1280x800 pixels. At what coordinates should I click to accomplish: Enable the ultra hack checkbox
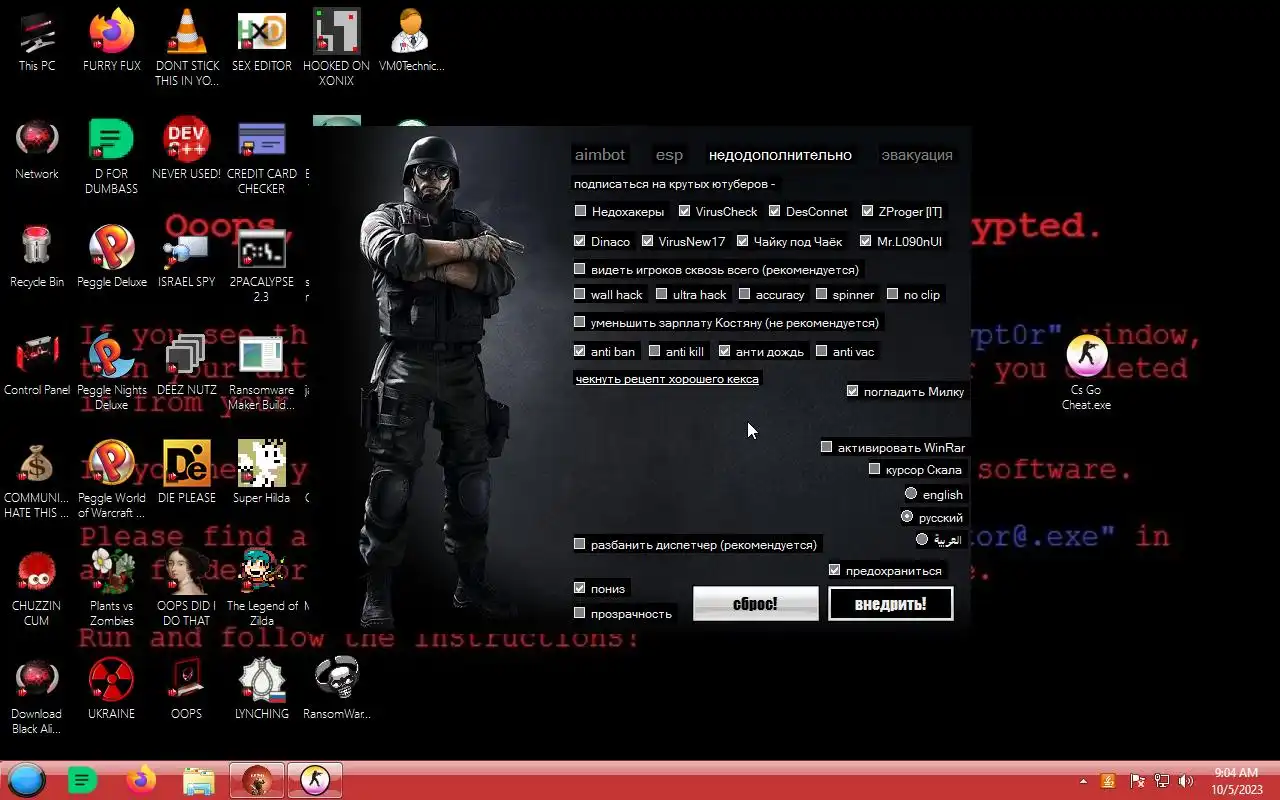[661, 294]
